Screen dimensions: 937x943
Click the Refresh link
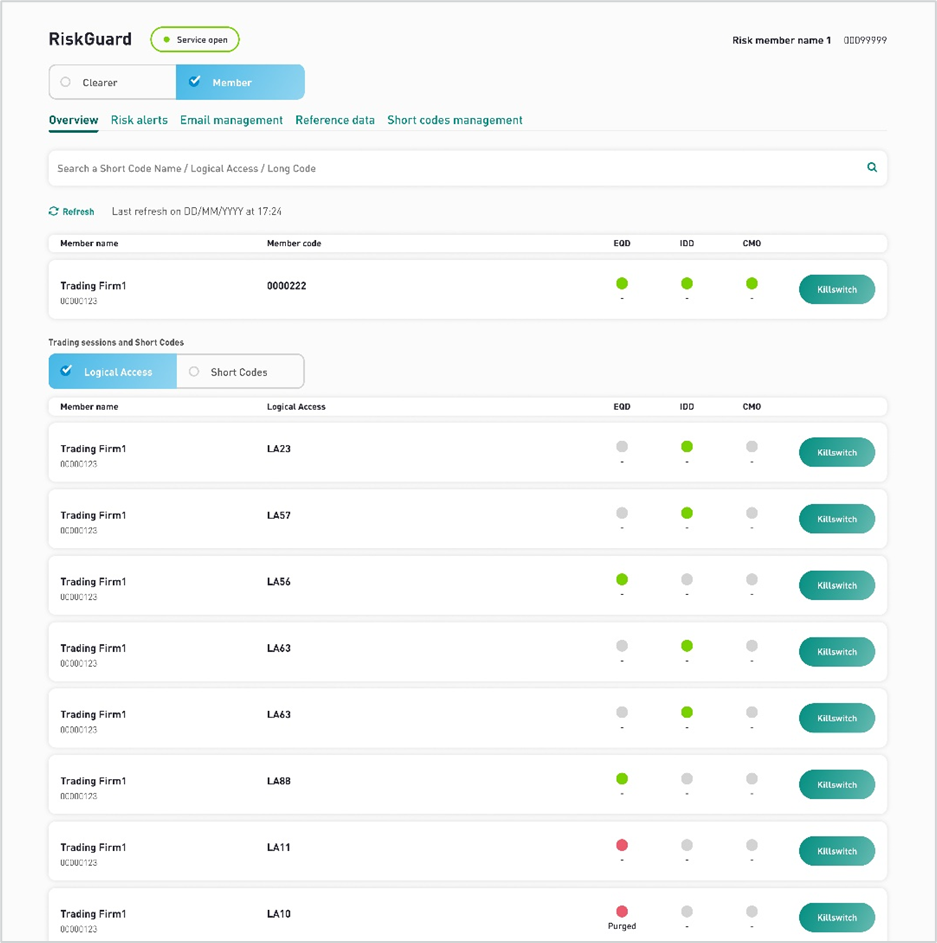(x=72, y=212)
